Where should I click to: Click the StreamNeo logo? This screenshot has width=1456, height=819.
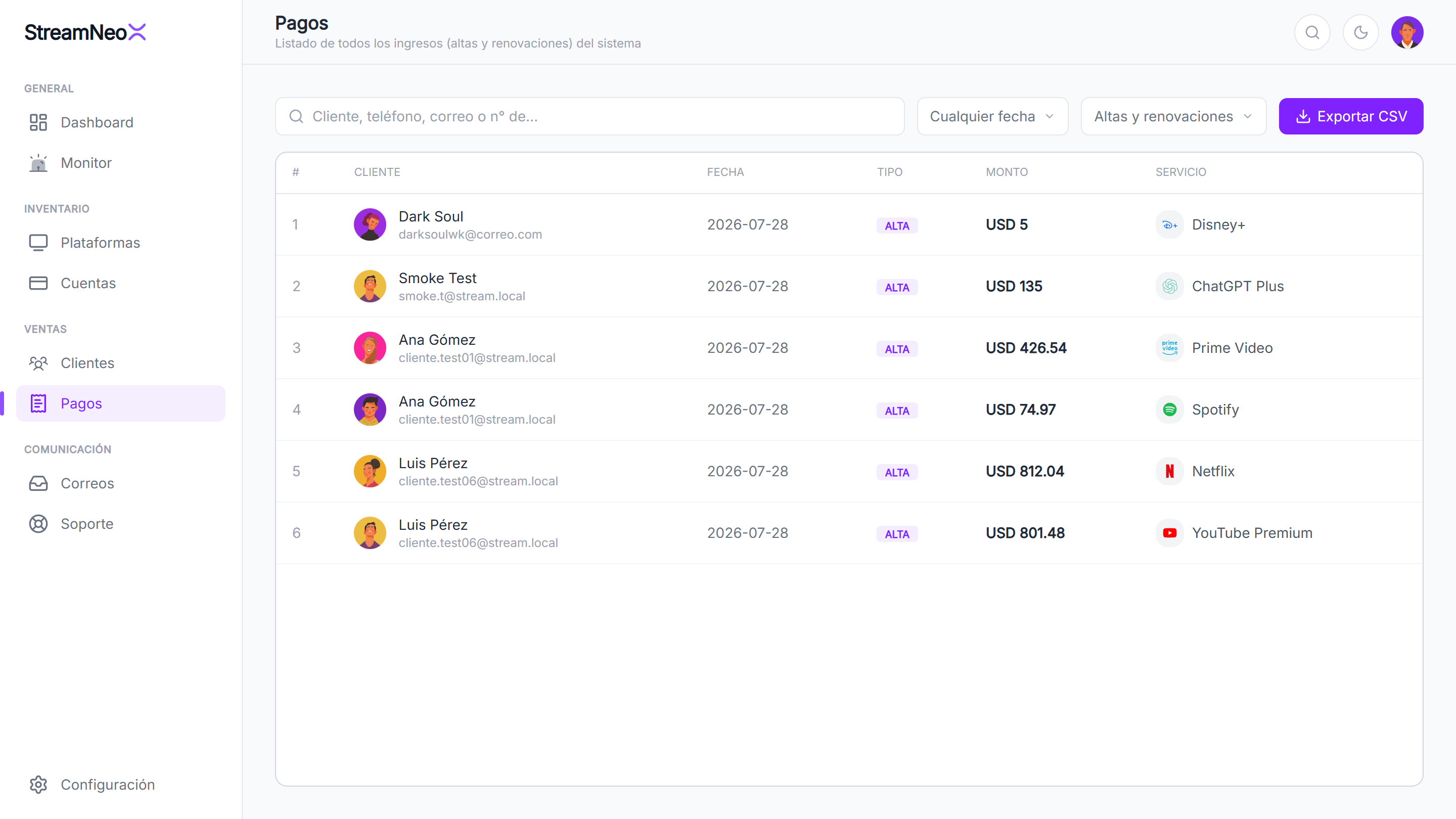pos(85,32)
